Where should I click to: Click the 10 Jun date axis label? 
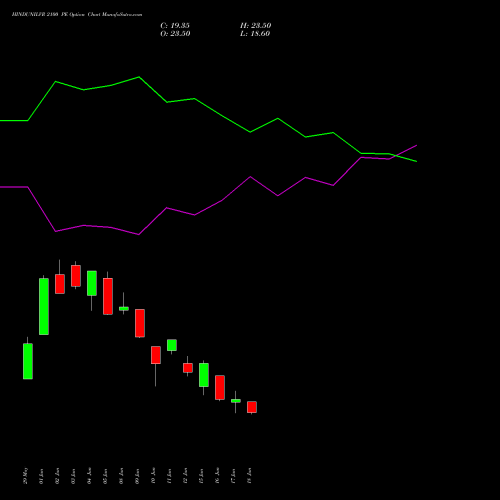pyautogui.click(x=154, y=476)
